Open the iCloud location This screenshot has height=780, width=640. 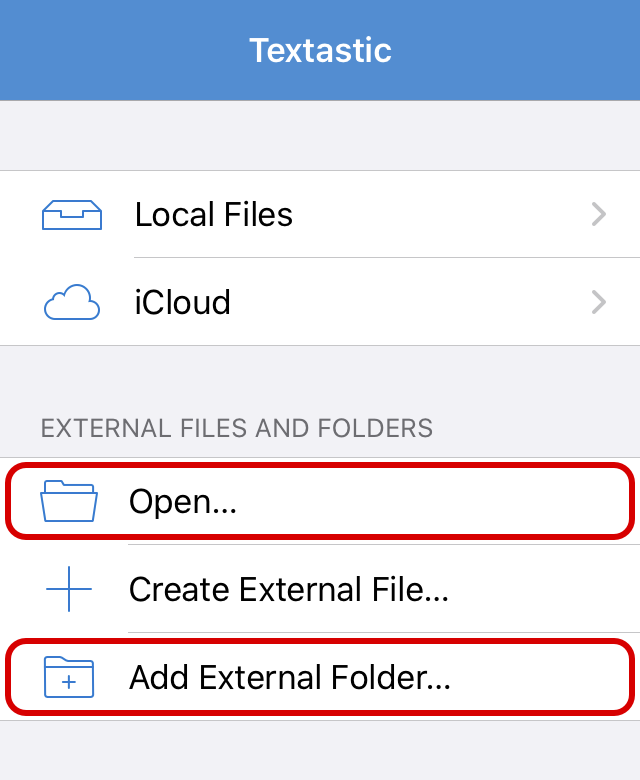320,302
